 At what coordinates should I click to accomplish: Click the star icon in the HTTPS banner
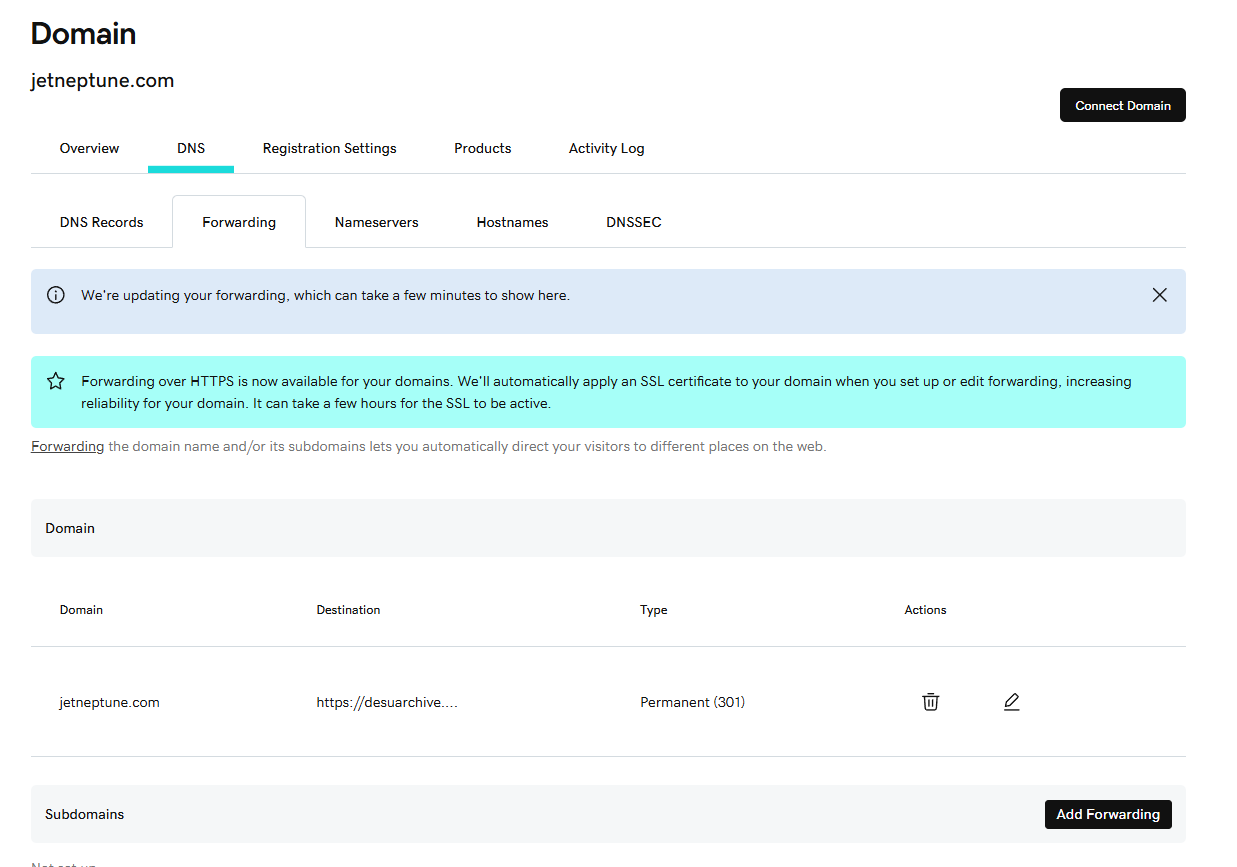(x=56, y=381)
